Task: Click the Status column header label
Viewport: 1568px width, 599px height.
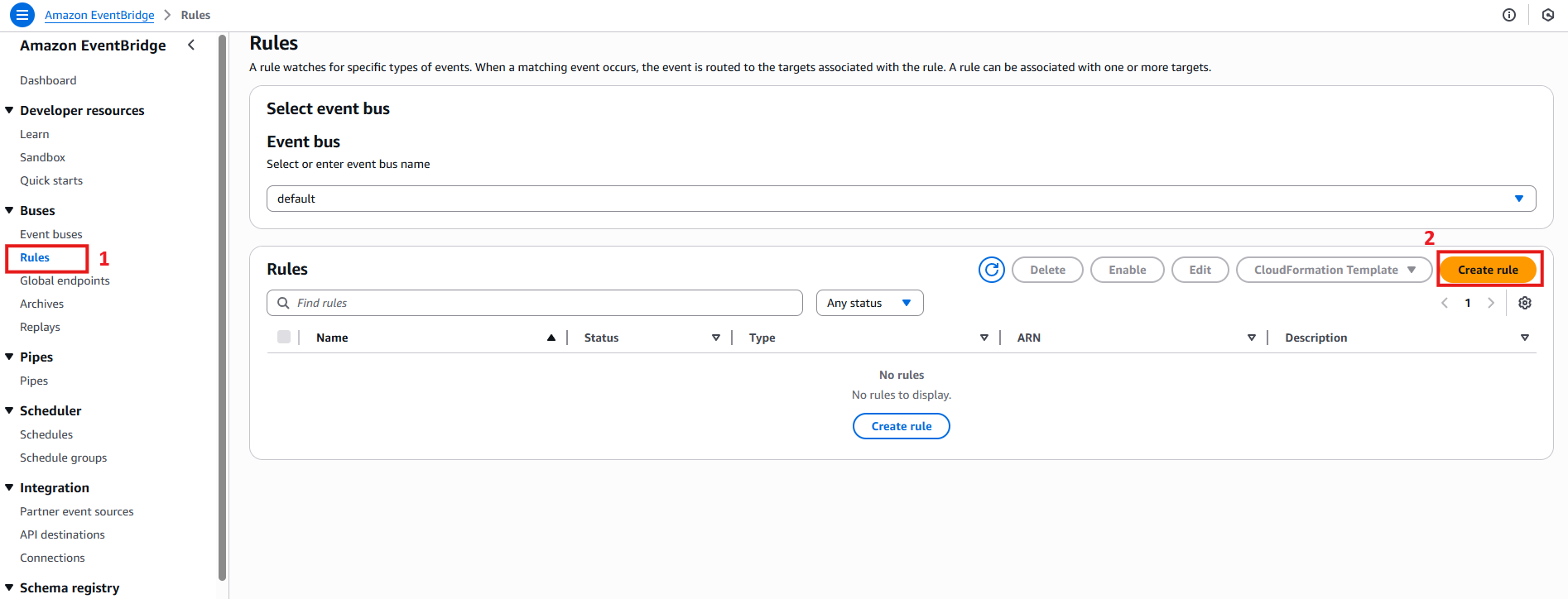Action: click(x=601, y=338)
